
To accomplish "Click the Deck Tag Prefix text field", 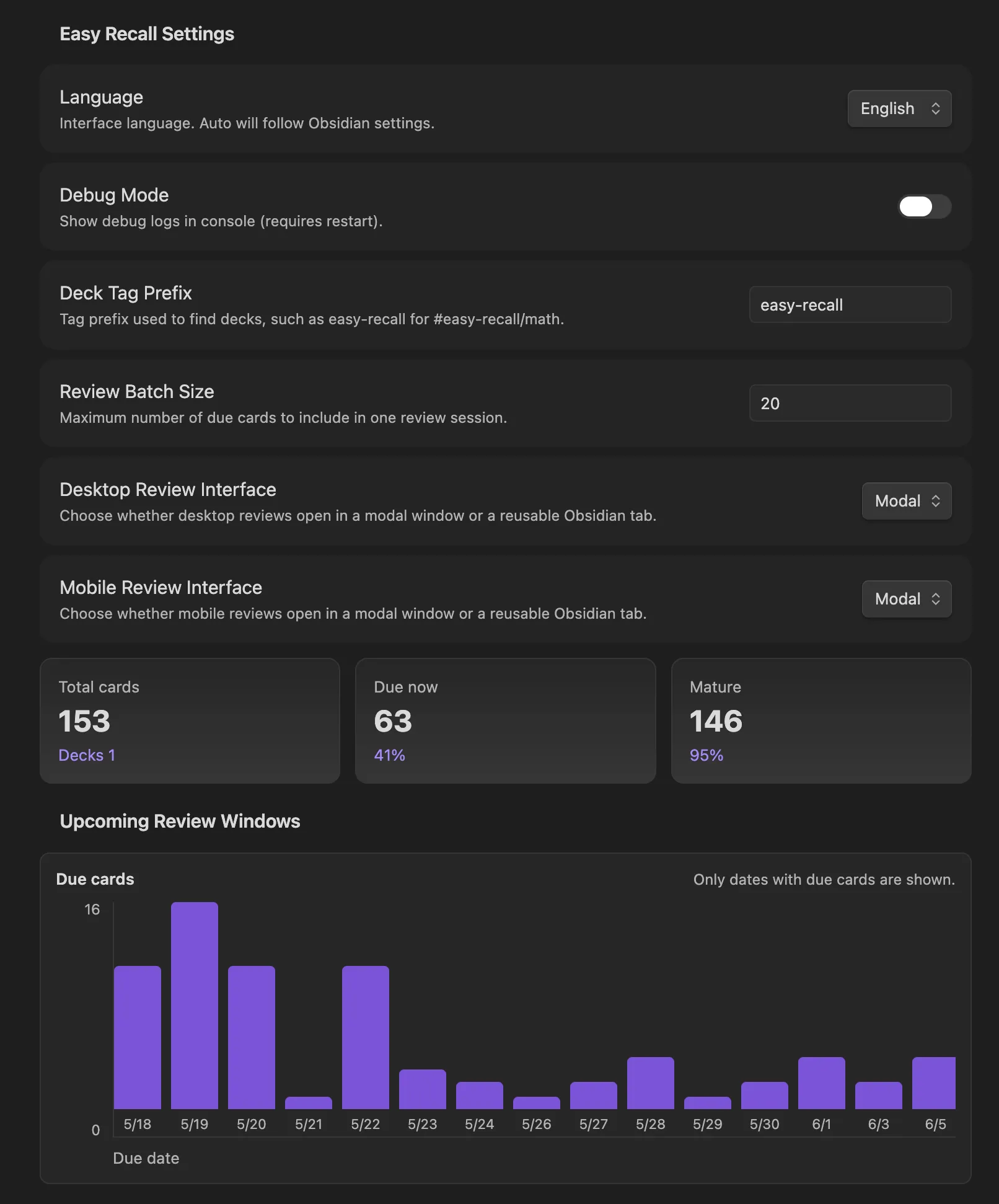I will 850,304.
